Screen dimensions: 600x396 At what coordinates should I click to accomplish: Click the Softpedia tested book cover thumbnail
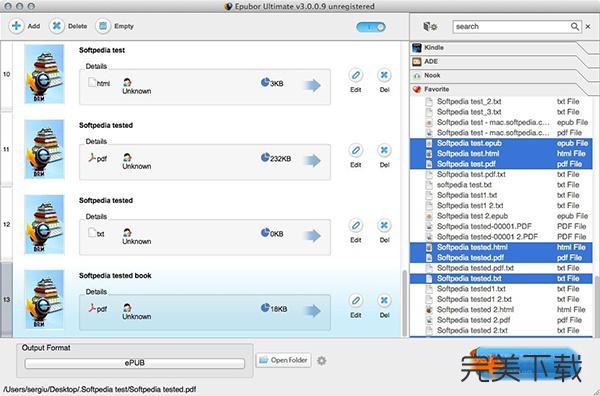[x=44, y=300]
